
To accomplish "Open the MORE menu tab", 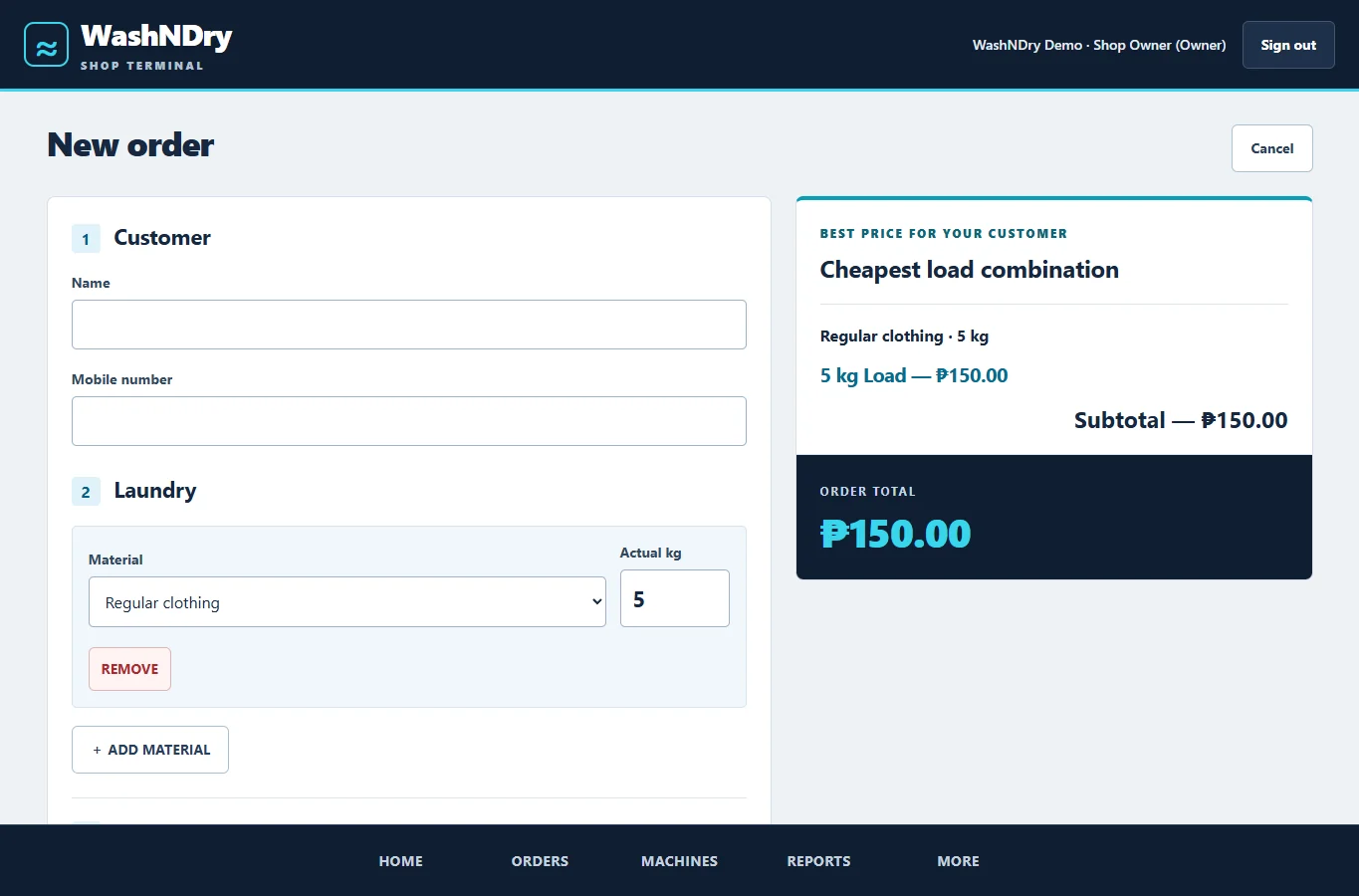I will click(958, 861).
